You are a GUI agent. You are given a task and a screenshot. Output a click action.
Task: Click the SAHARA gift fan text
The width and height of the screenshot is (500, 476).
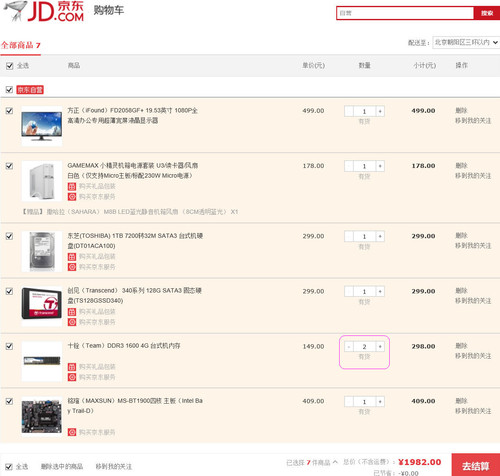130,212
